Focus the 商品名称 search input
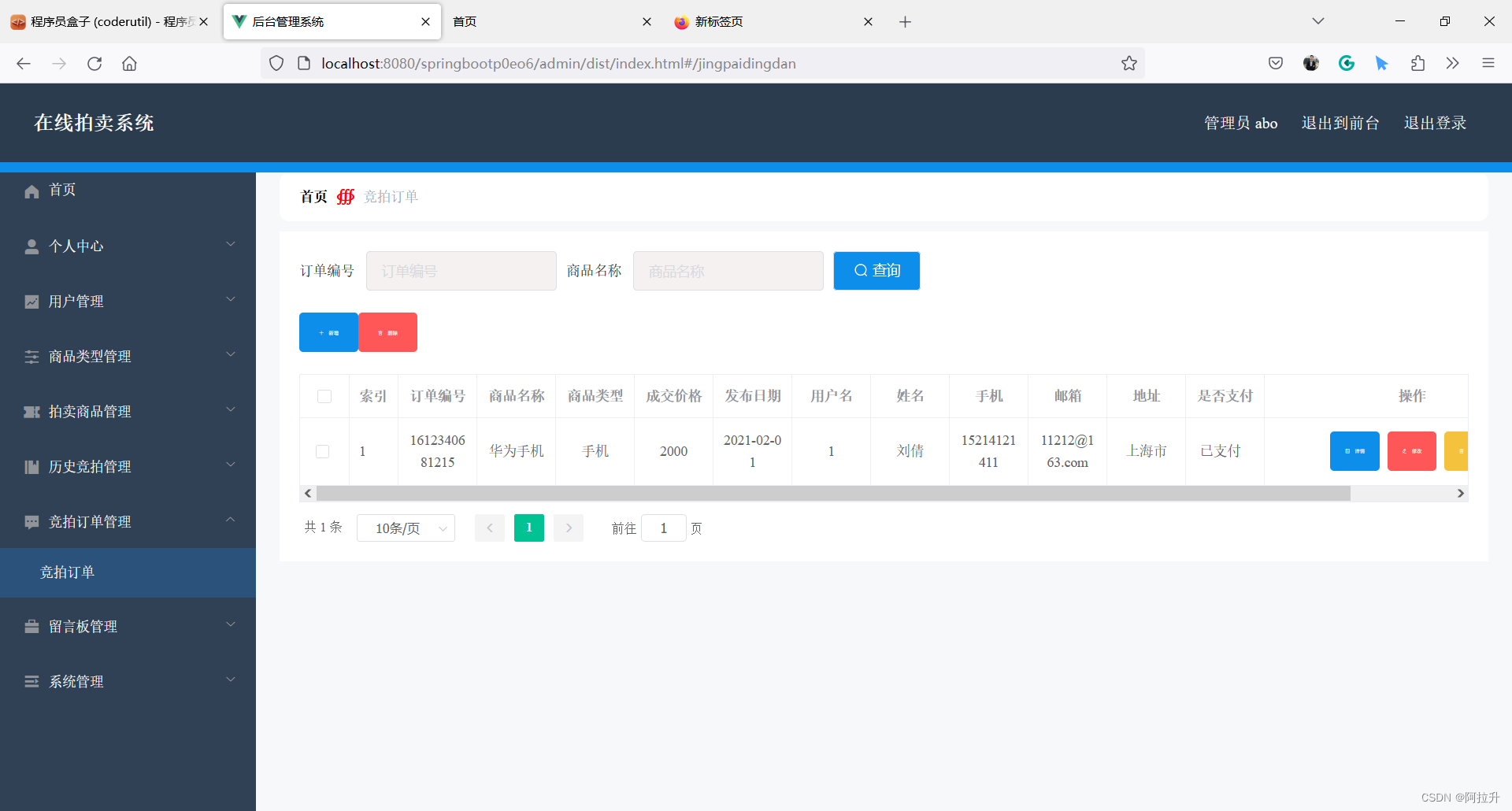1512x811 pixels. coord(728,271)
